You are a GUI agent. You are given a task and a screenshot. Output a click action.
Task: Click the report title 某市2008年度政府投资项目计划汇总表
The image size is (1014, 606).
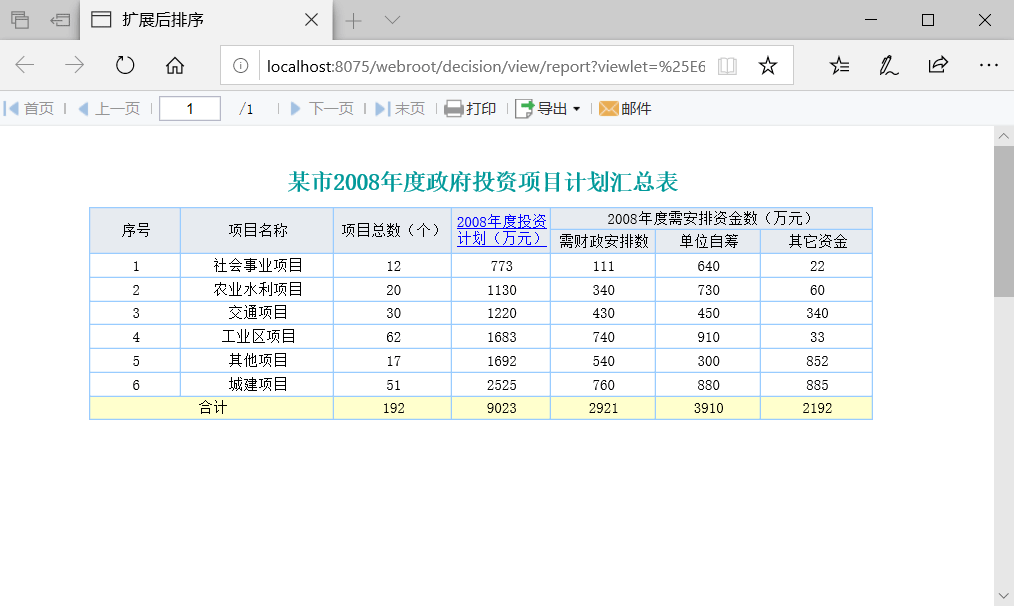(x=483, y=182)
